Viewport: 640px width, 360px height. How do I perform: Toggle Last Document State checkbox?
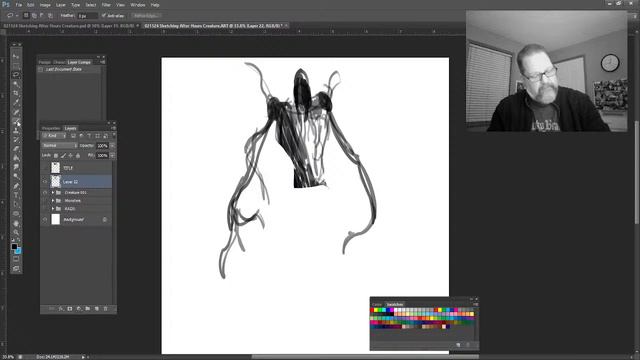(40, 69)
